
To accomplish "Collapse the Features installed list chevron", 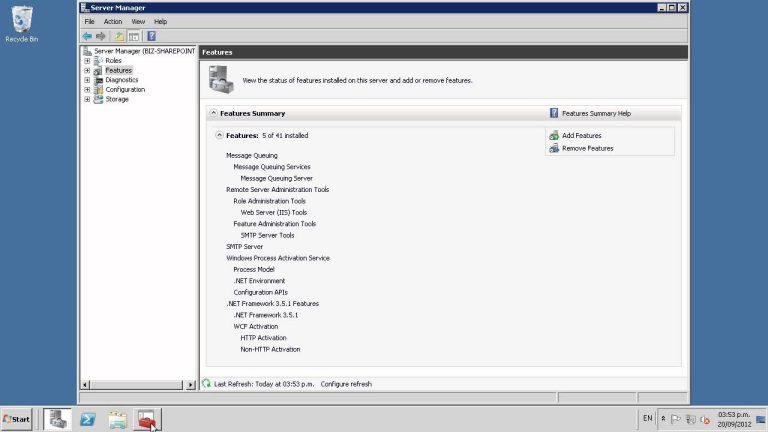I will click(219, 135).
